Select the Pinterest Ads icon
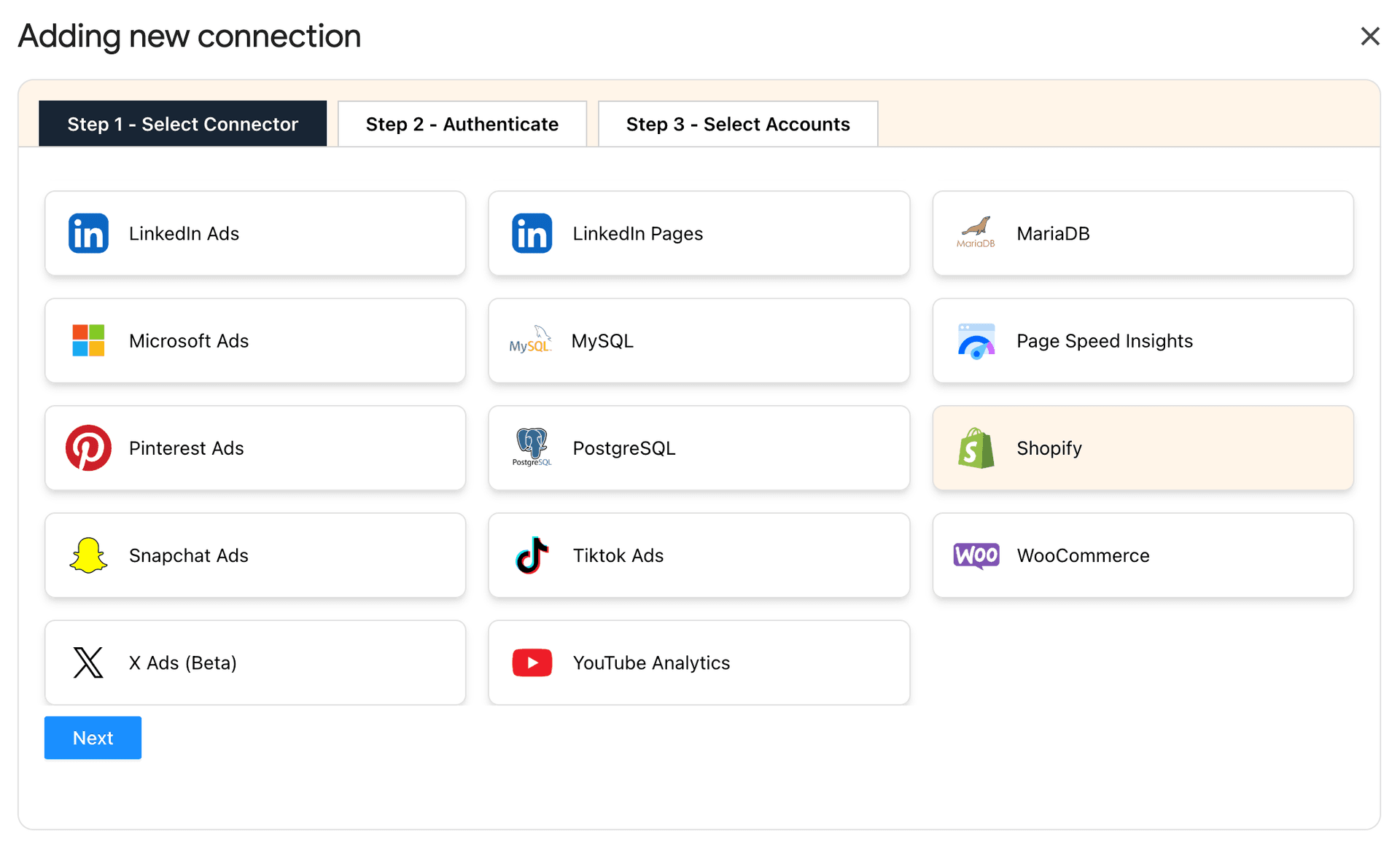 (x=88, y=447)
